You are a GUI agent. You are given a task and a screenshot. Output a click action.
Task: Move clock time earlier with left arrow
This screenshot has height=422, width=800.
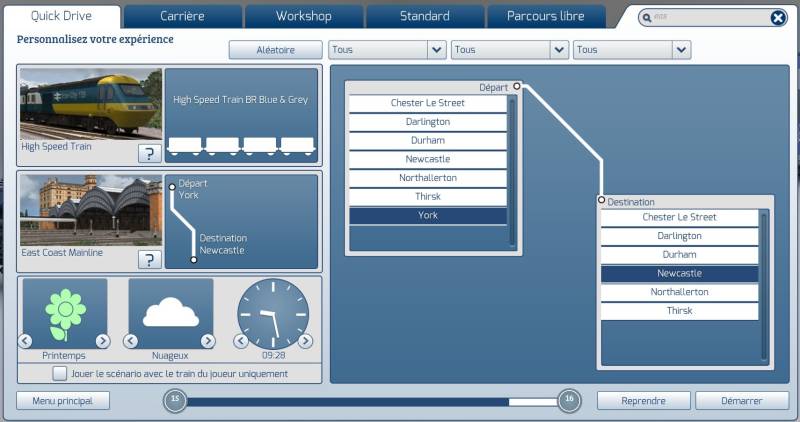[x=241, y=341]
